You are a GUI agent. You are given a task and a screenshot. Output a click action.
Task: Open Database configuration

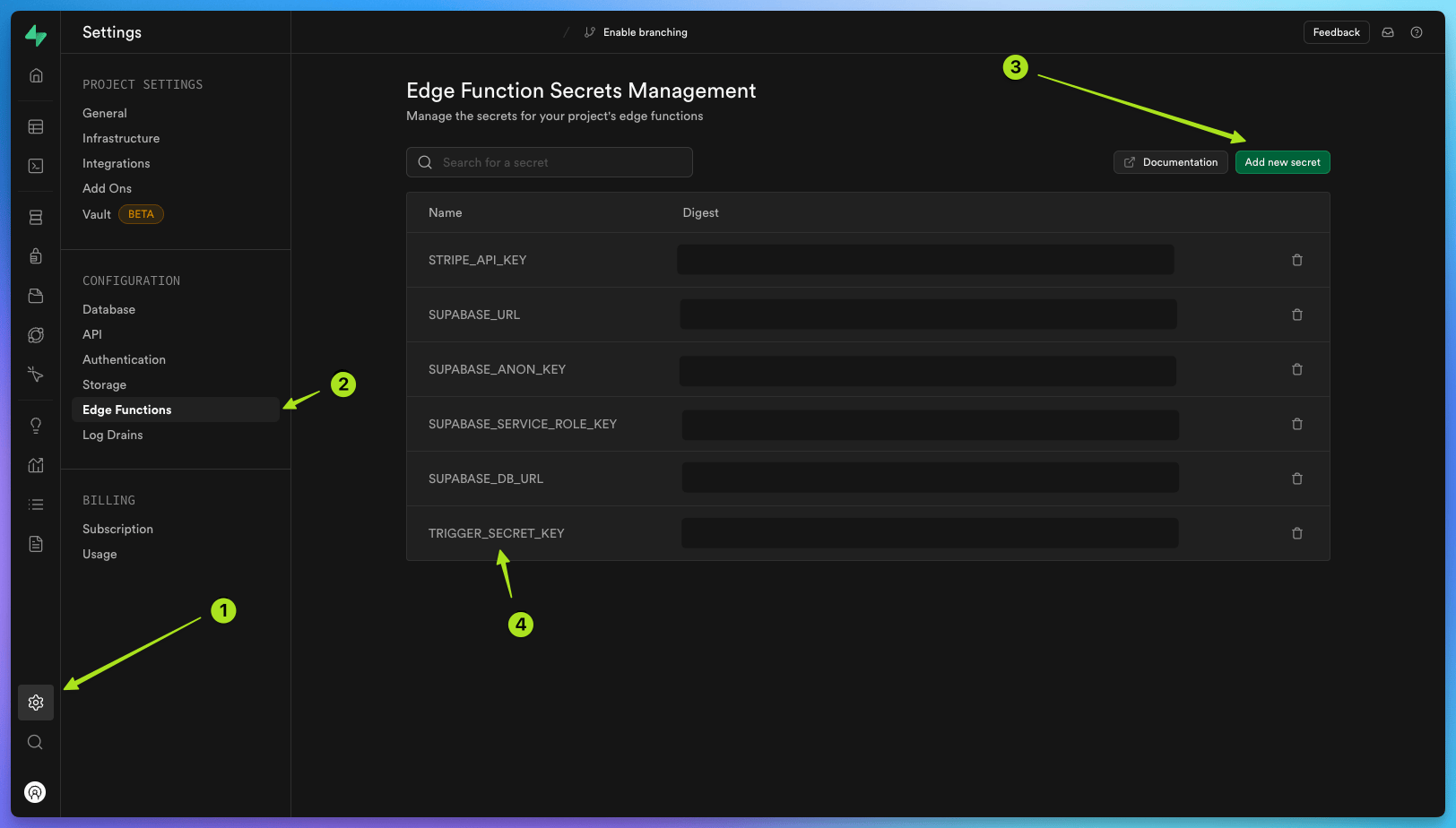click(109, 309)
